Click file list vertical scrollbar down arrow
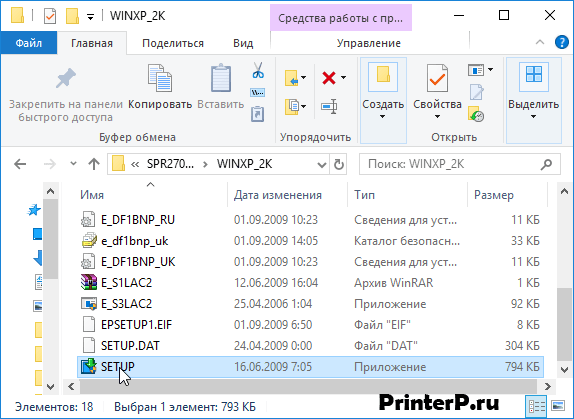The width and height of the screenshot is (574, 419). click(x=564, y=370)
